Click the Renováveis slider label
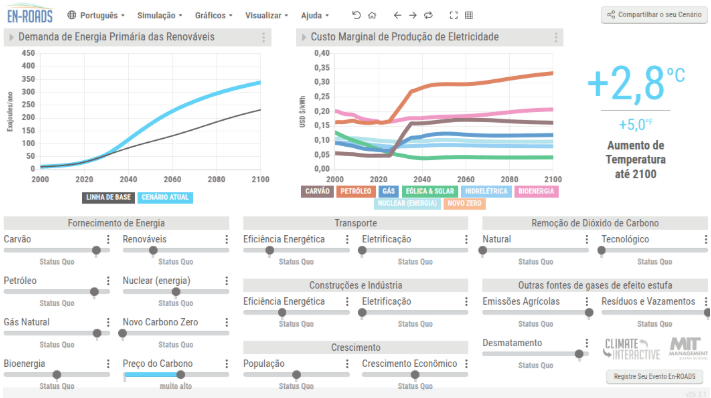This screenshot has width=711, height=398. [x=145, y=239]
